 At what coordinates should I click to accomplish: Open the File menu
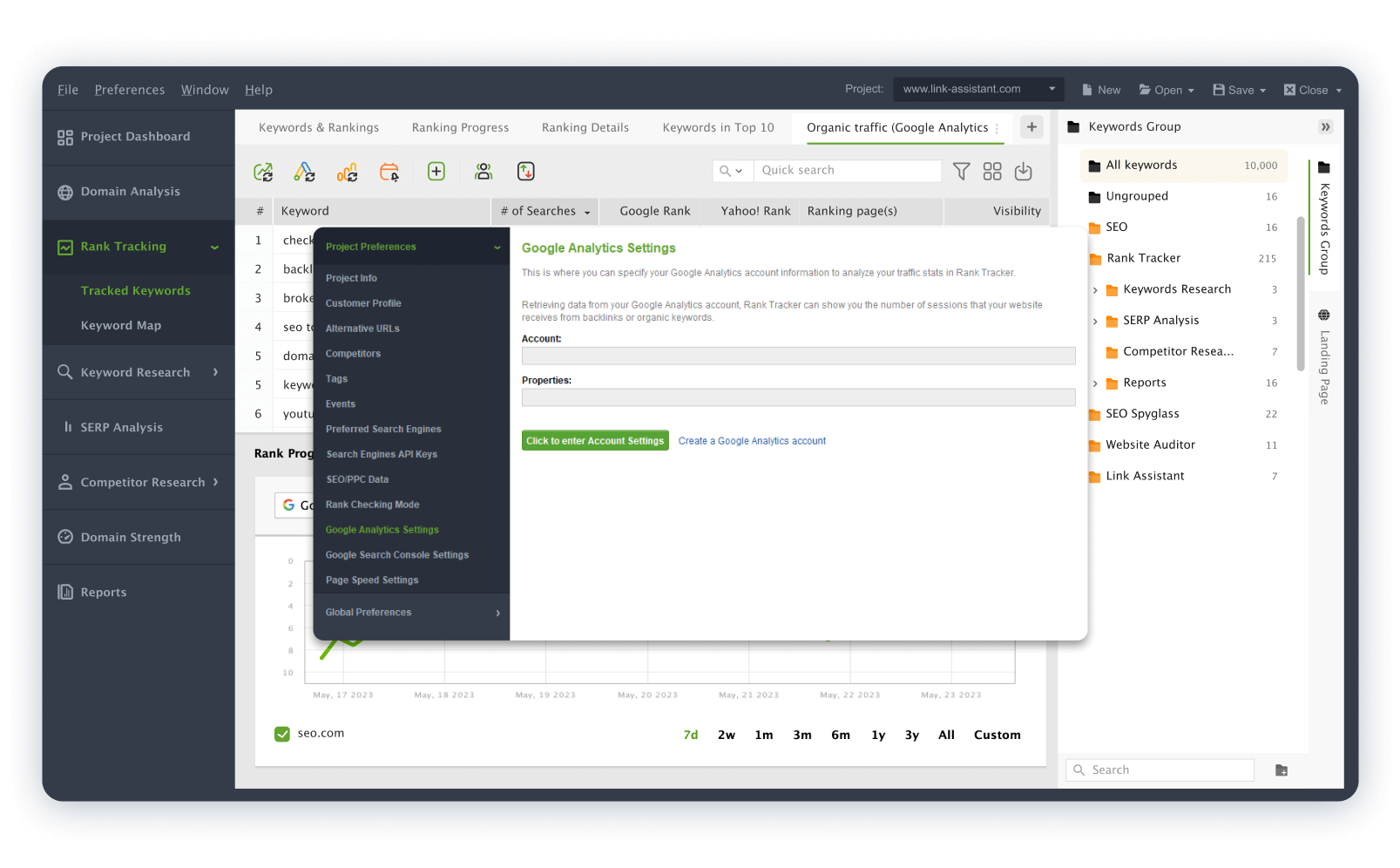click(x=68, y=90)
